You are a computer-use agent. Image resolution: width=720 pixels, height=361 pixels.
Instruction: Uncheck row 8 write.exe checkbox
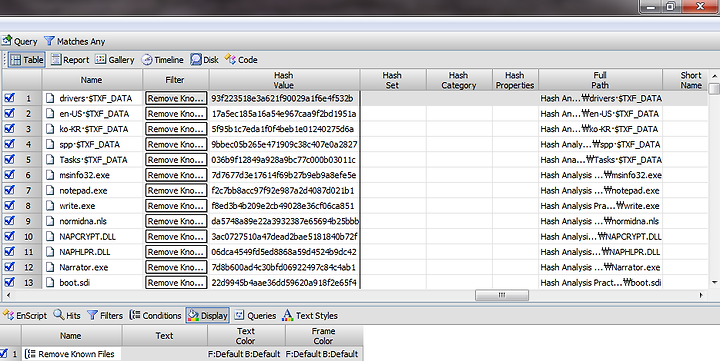[9, 206]
